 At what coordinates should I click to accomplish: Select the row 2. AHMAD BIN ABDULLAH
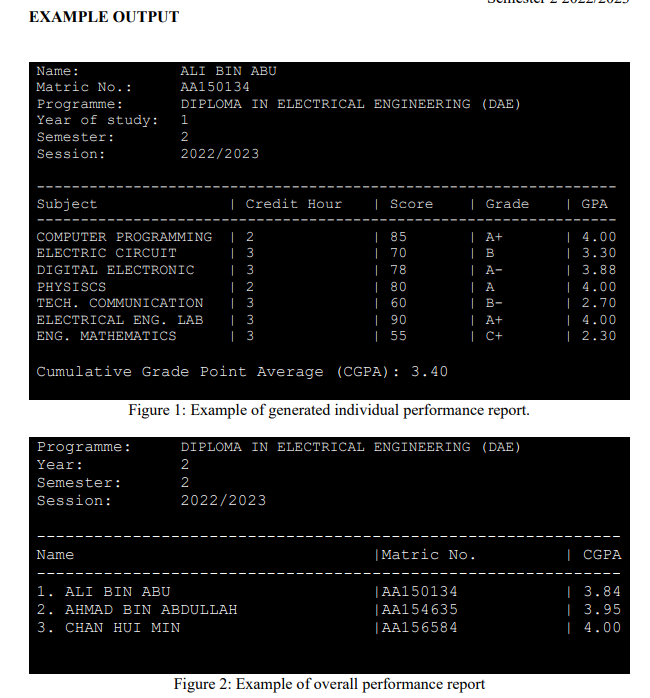point(329,609)
